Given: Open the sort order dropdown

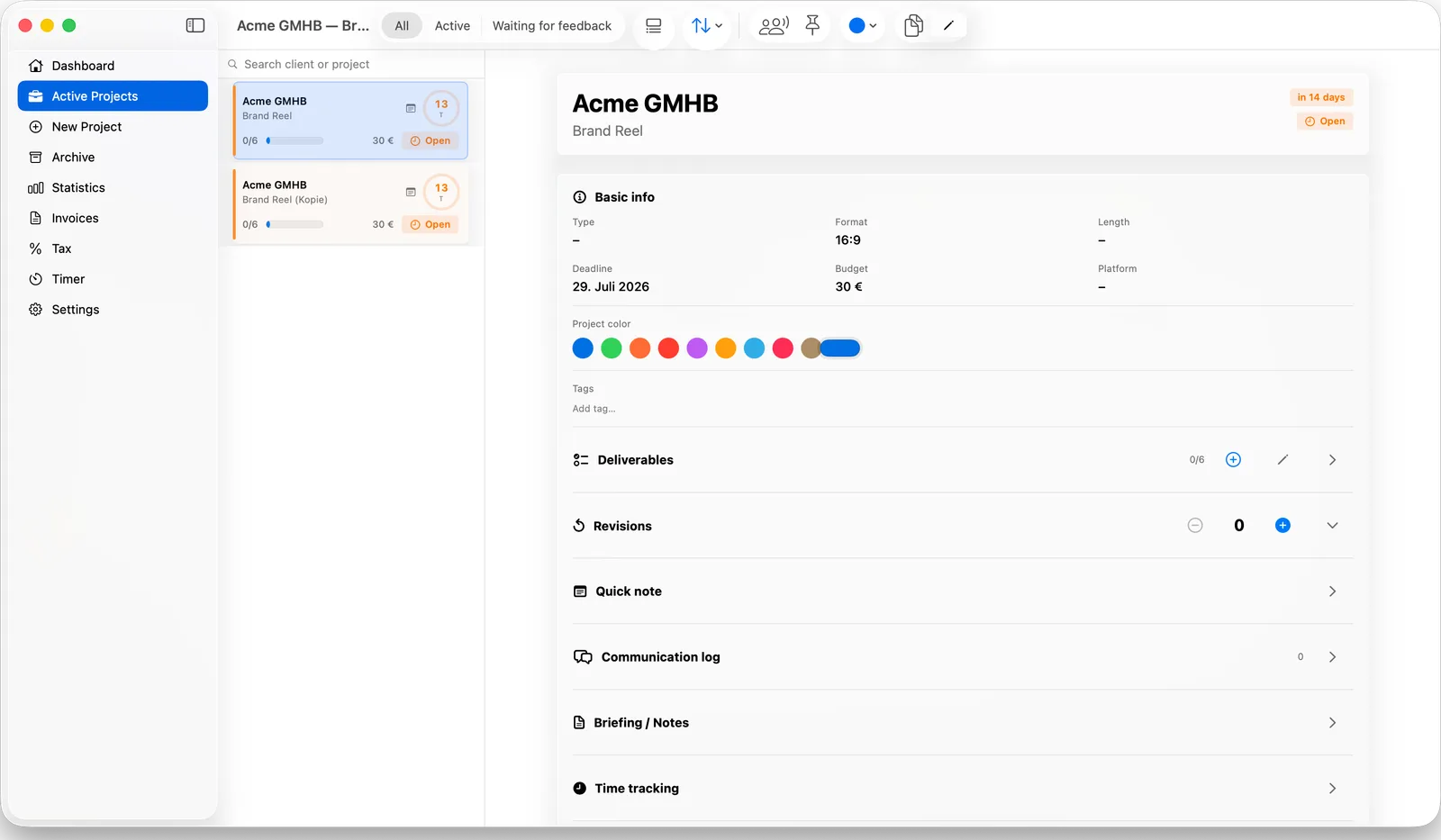Looking at the screenshot, I should click(x=707, y=26).
